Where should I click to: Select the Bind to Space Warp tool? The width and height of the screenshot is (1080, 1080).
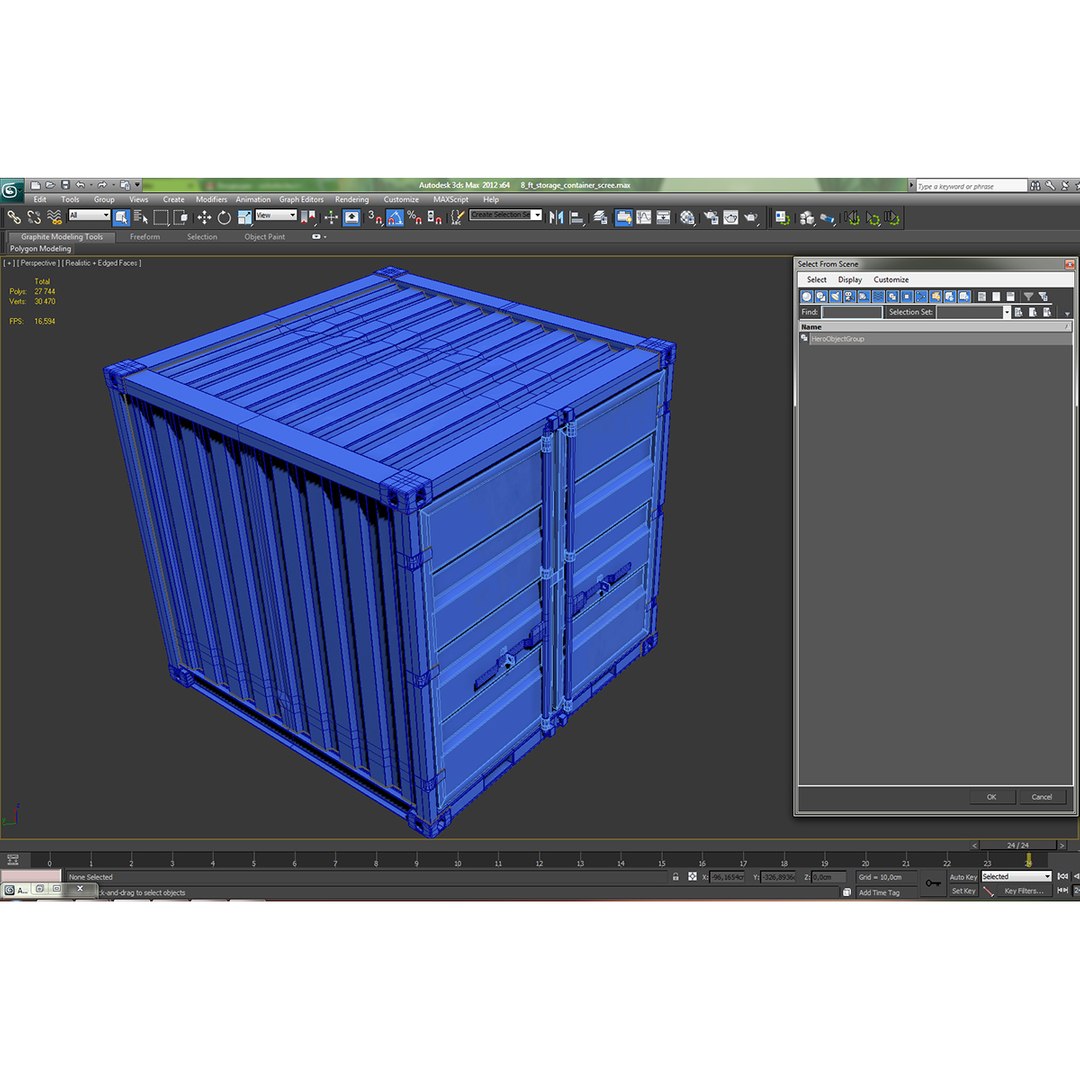(x=54, y=218)
